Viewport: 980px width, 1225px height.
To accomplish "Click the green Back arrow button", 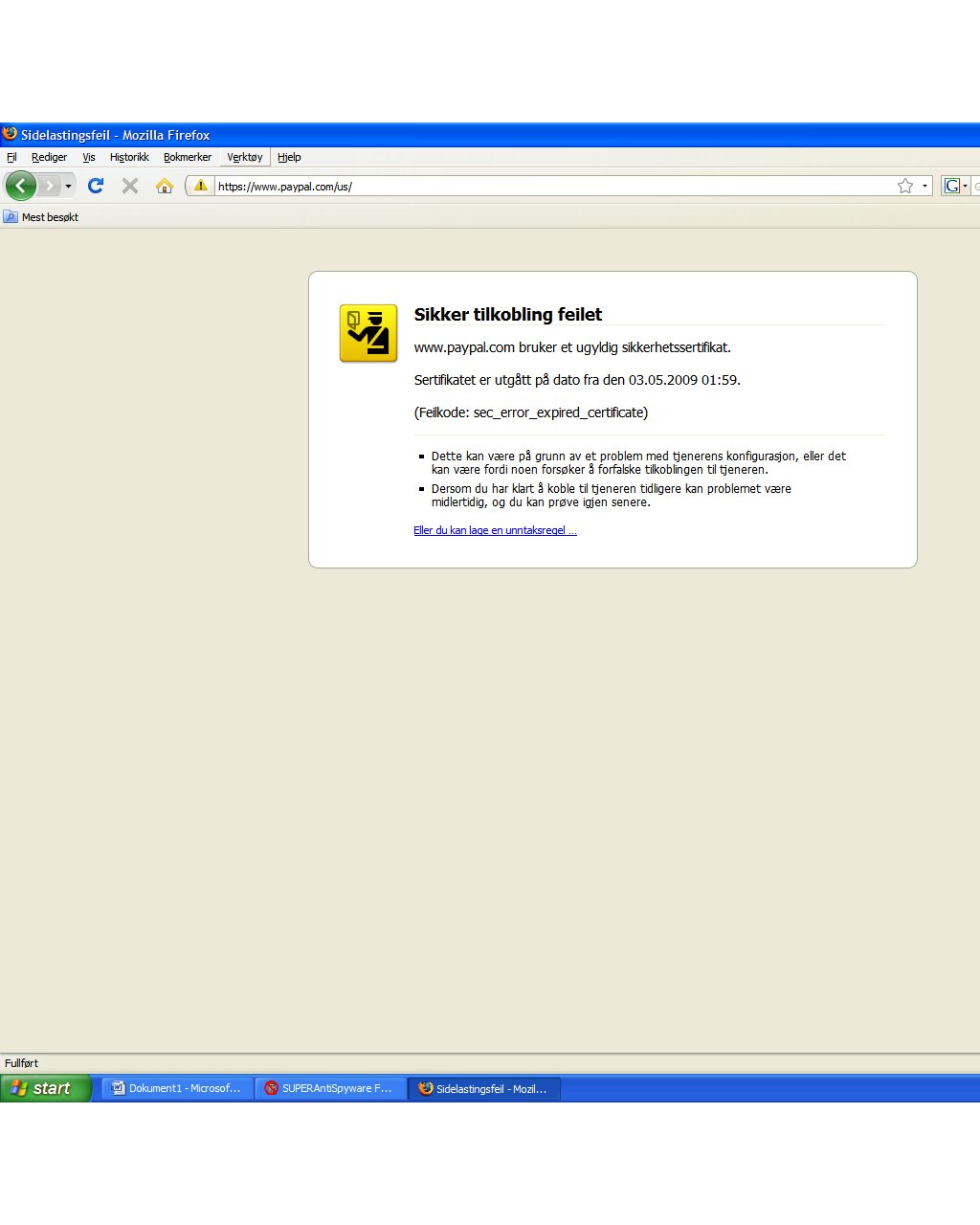I will tap(21, 186).
